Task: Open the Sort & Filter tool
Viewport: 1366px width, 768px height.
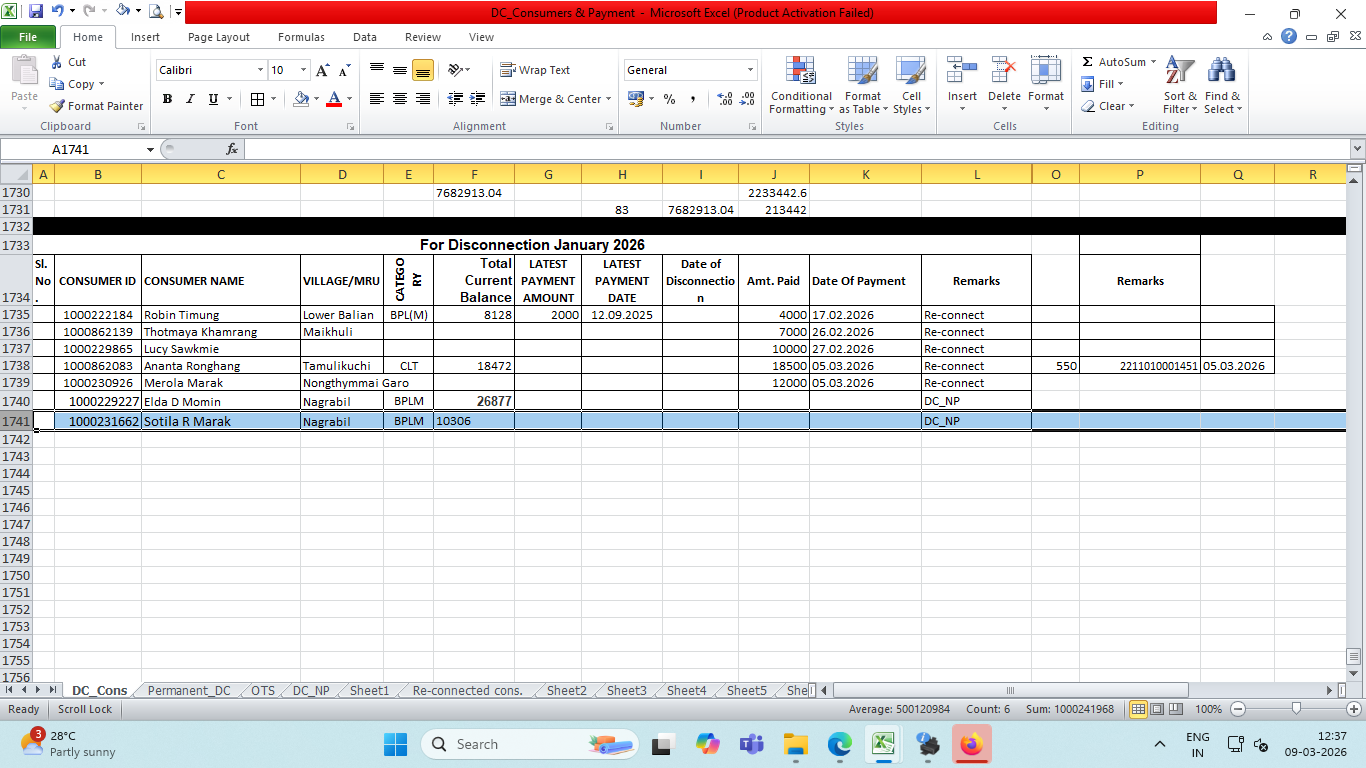Action: coord(1180,86)
